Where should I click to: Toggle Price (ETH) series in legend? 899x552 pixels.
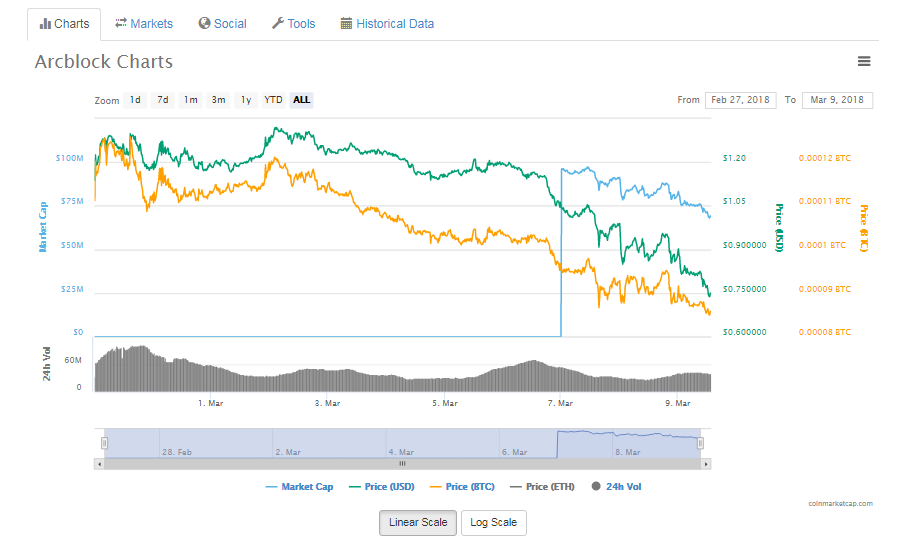click(x=542, y=487)
